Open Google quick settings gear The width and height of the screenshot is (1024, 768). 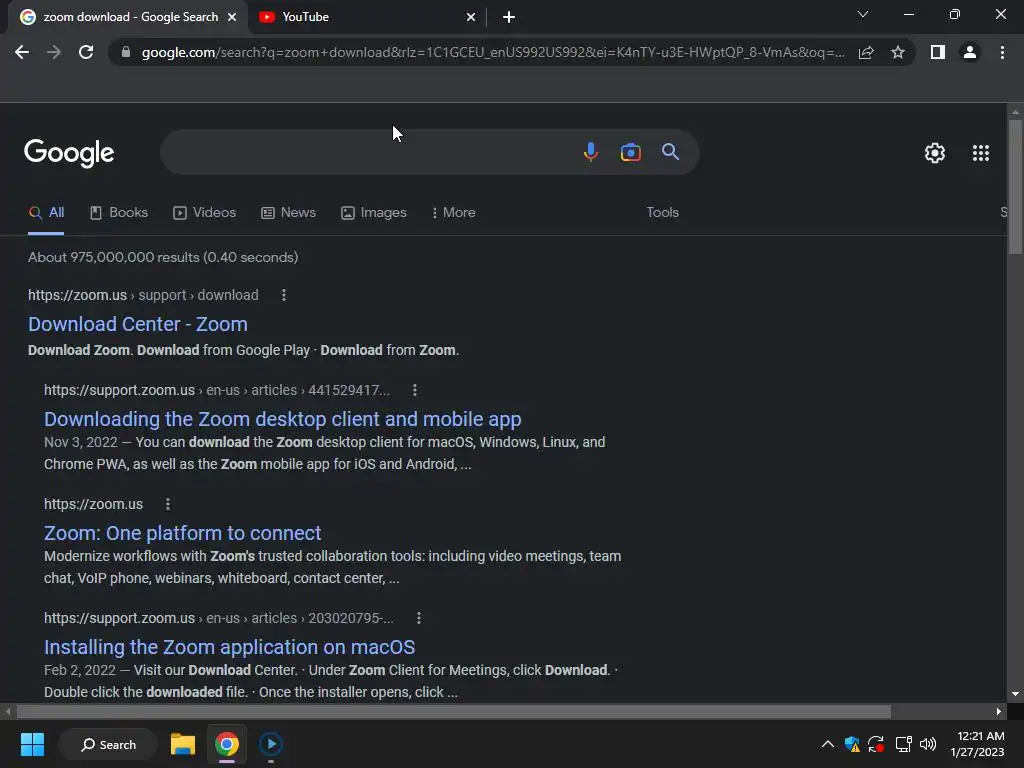(935, 153)
